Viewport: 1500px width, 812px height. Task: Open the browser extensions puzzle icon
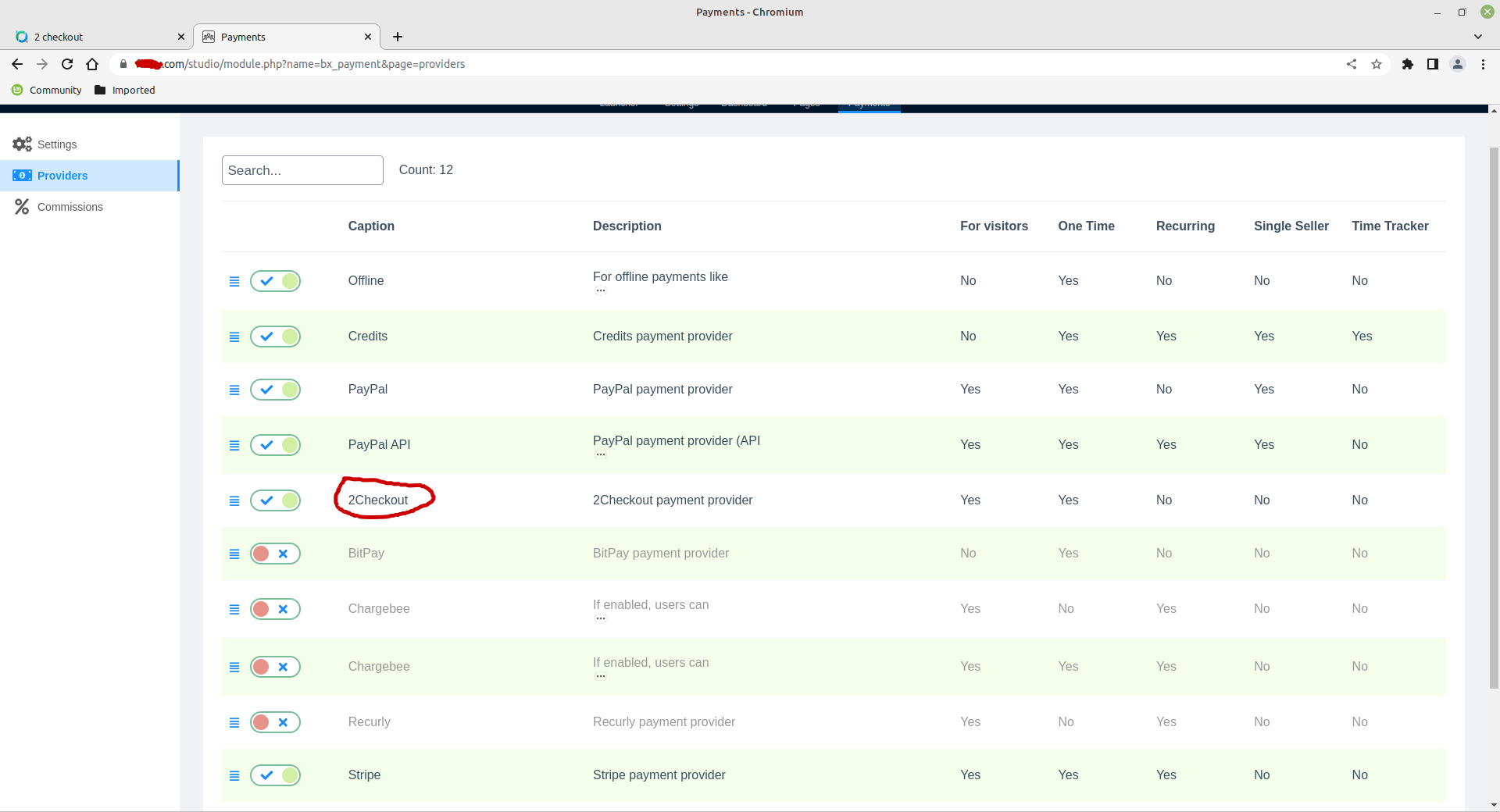[1407, 64]
